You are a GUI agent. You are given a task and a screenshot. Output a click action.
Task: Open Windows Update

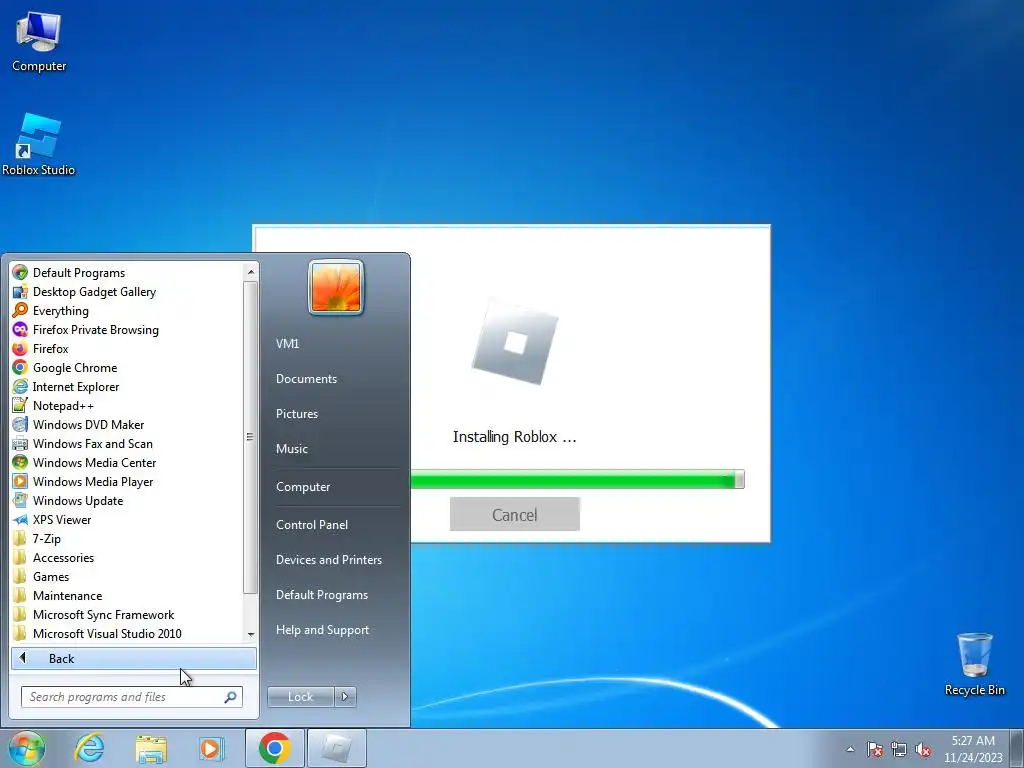(127, 500)
